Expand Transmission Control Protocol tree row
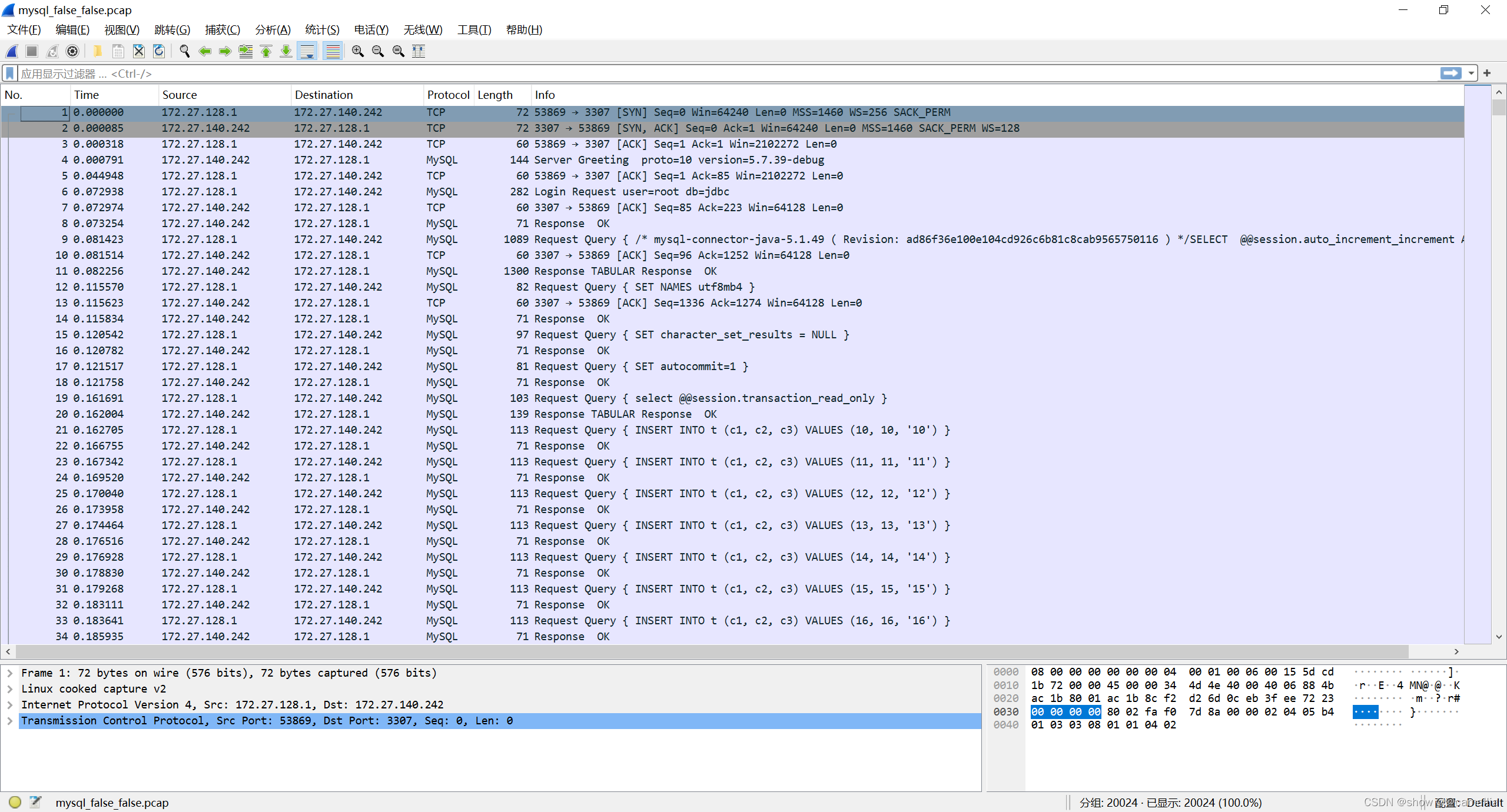 click(x=10, y=721)
